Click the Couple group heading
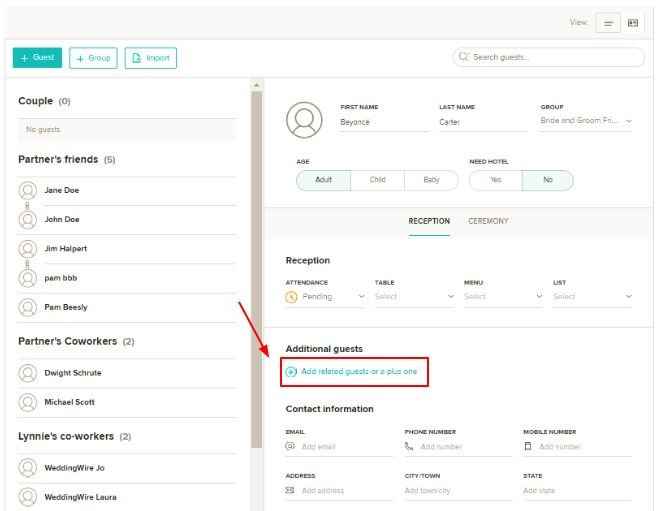 pos(35,101)
